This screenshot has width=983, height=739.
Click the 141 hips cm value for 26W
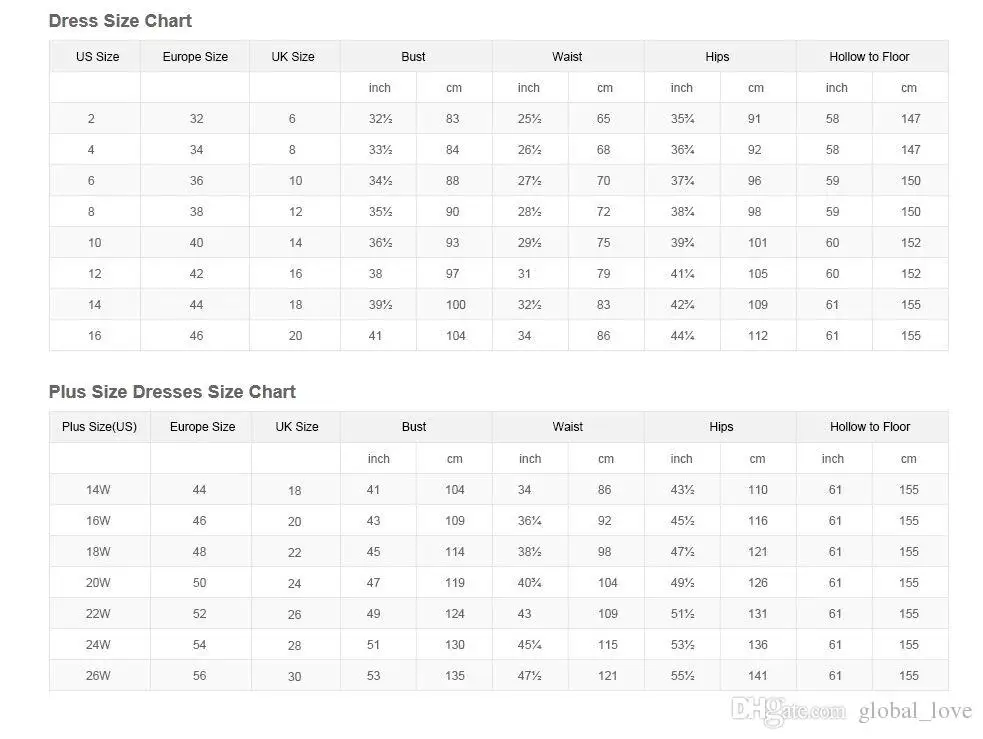pos(757,676)
